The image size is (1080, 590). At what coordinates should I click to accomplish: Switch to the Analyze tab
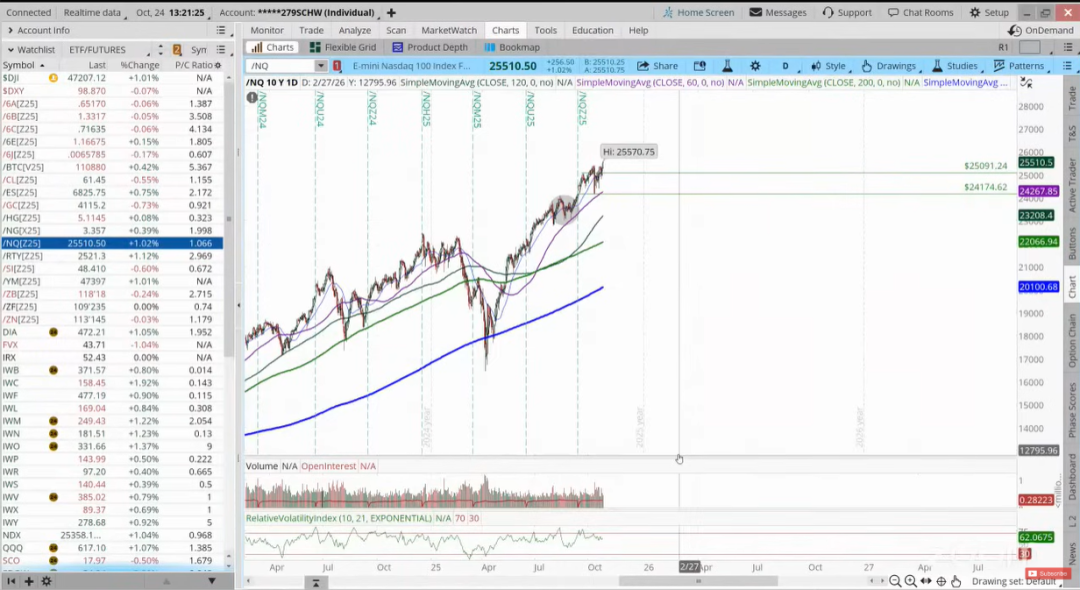(x=355, y=30)
